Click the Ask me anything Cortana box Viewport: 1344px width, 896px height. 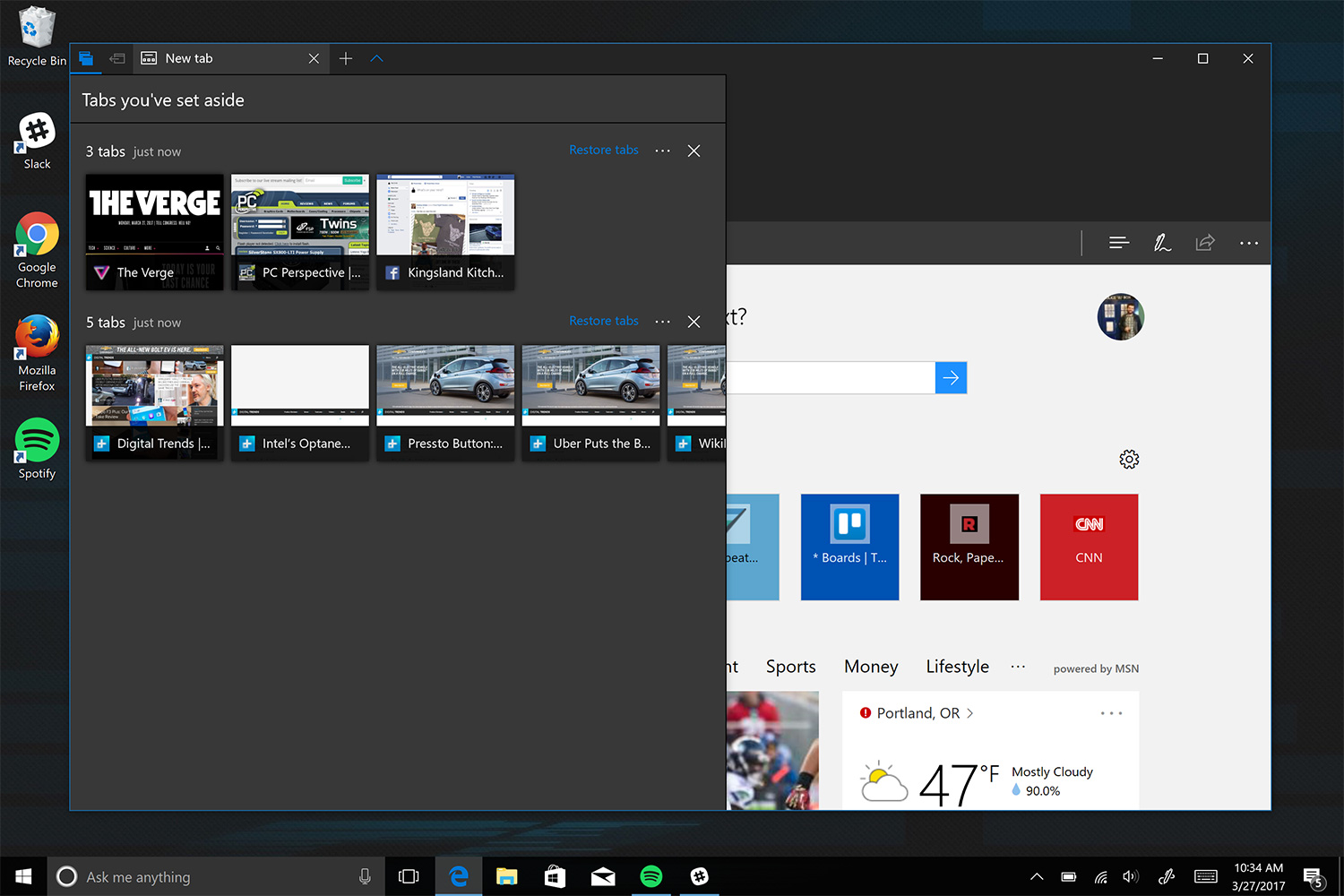click(215, 876)
